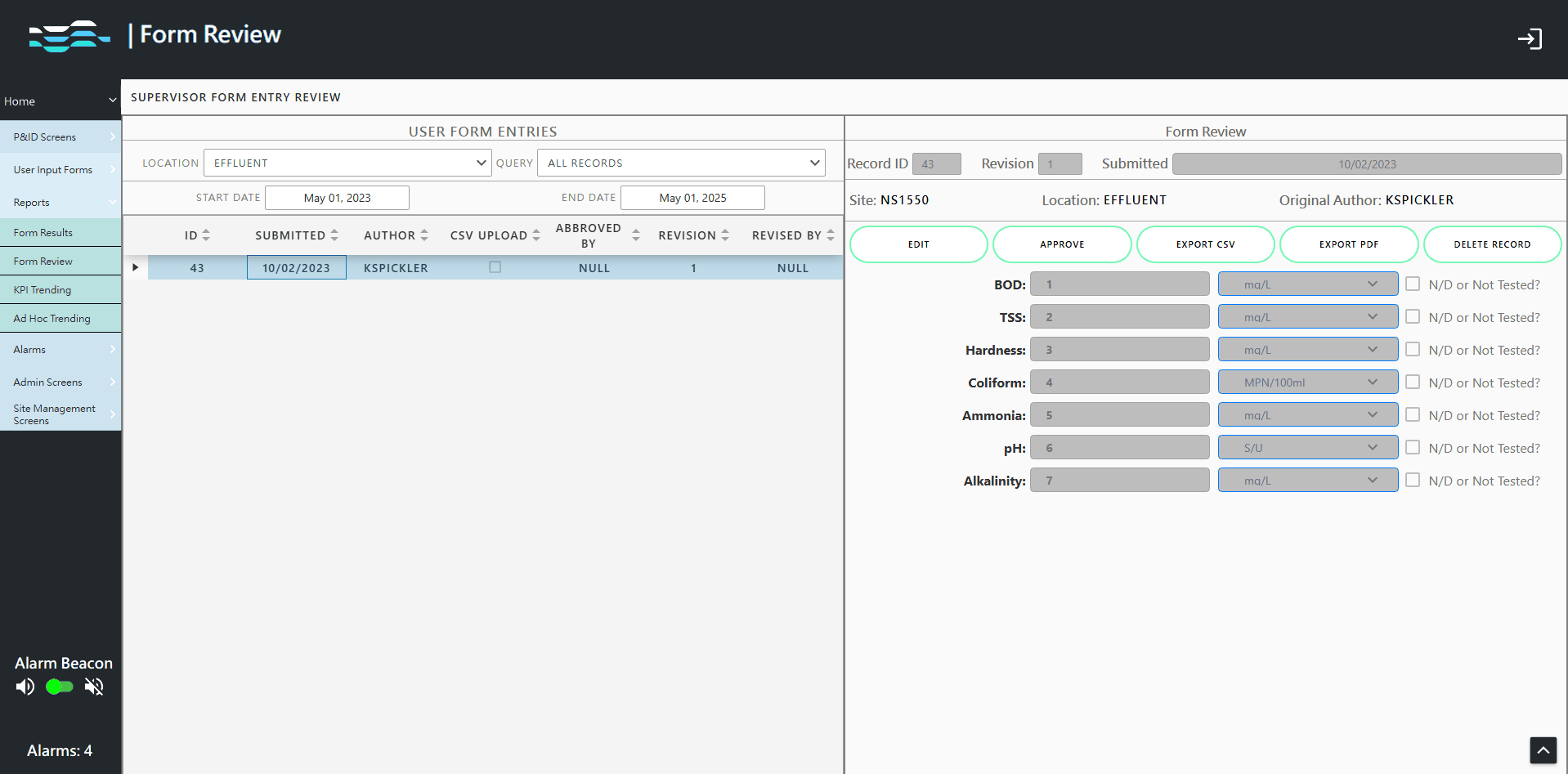The width and height of the screenshot is (1568, 774).
Task: Open KPI Trending in the sidebar
Action: [x=43, y=290]
